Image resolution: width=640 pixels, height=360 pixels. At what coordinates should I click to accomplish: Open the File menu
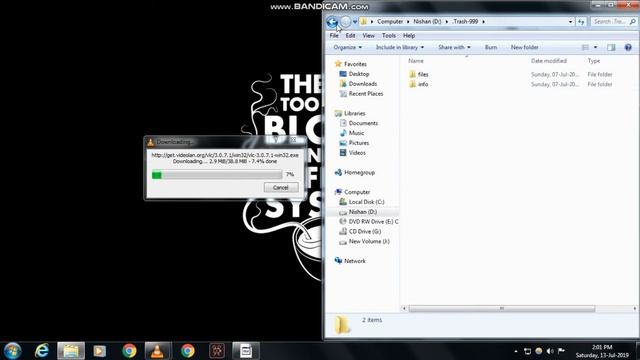334,36
